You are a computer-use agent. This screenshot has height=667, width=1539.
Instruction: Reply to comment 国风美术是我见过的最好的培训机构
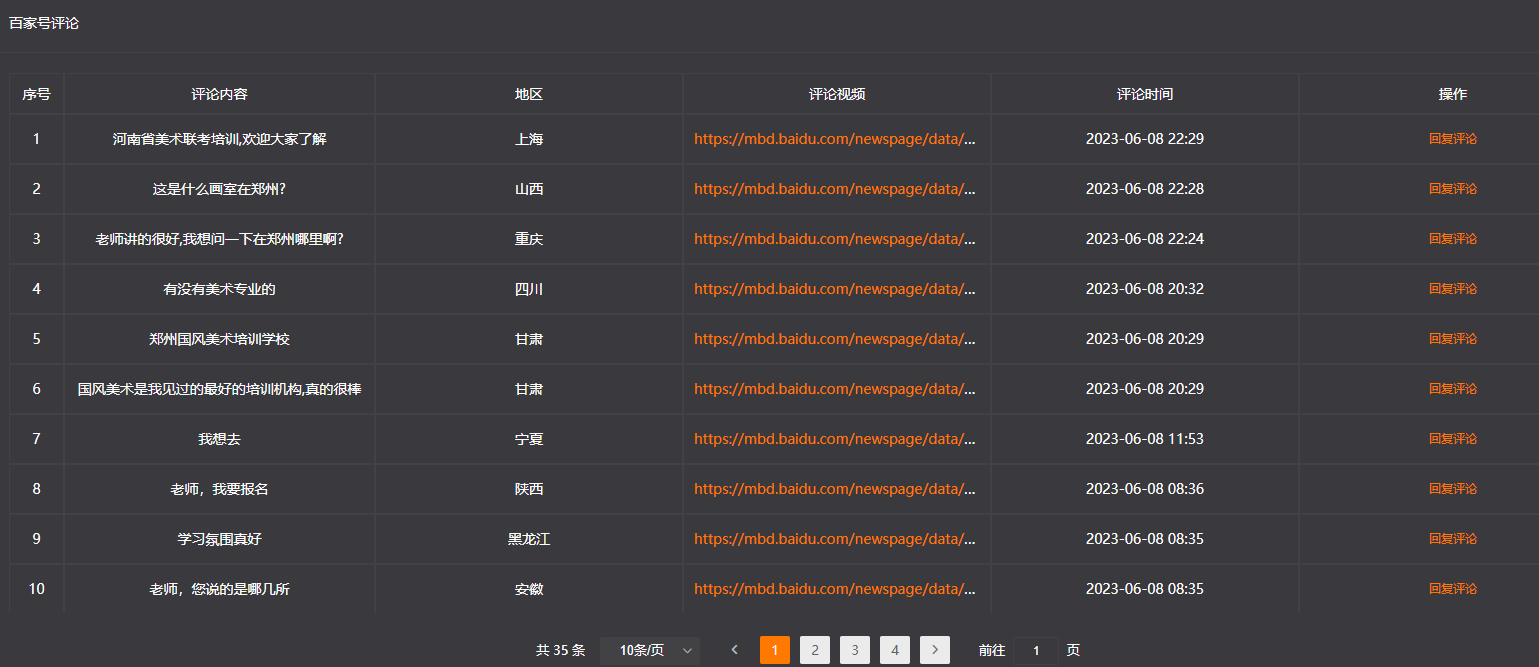click(x=1453, y=389)
